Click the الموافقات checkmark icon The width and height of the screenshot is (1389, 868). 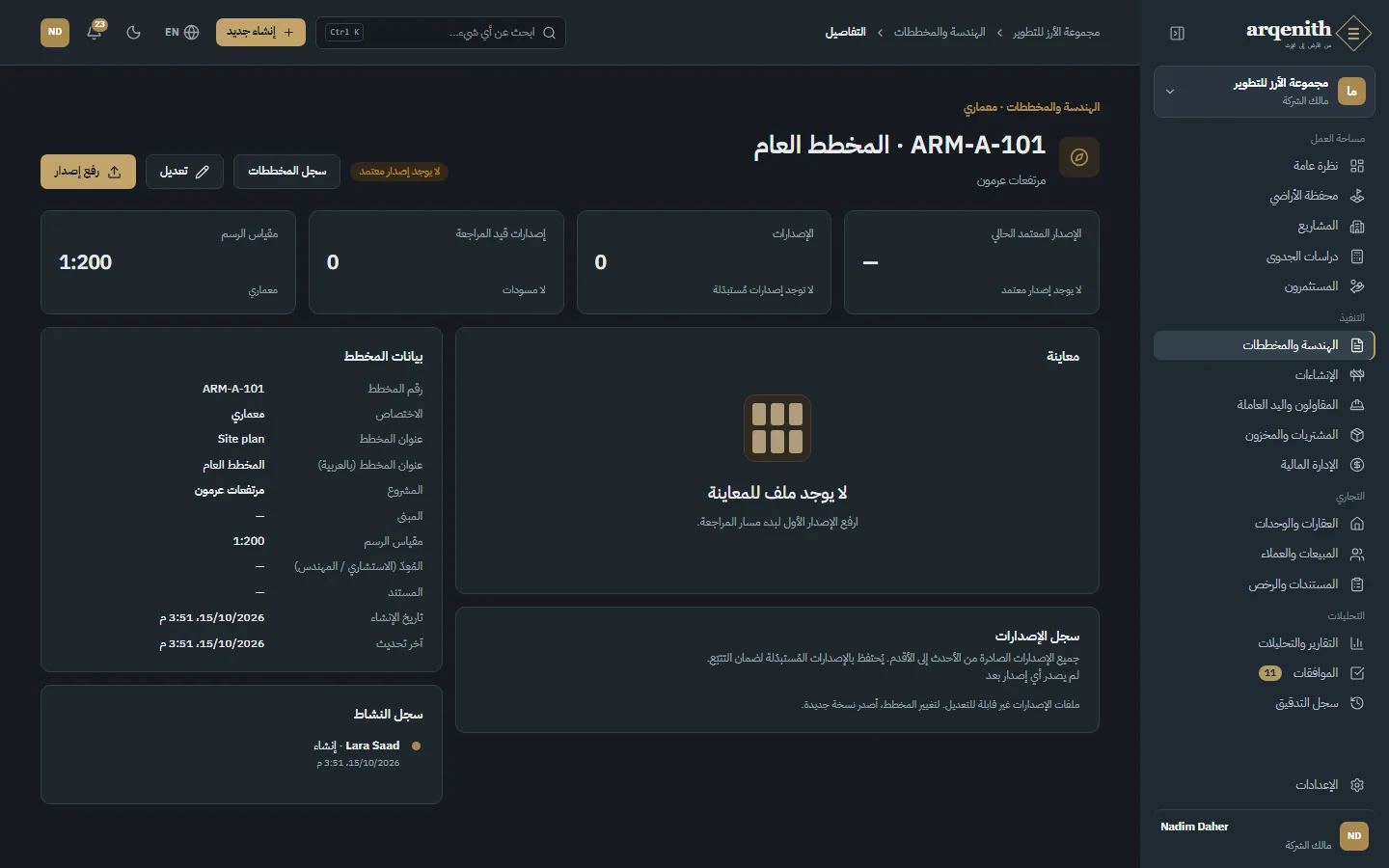pos(1357,673)
